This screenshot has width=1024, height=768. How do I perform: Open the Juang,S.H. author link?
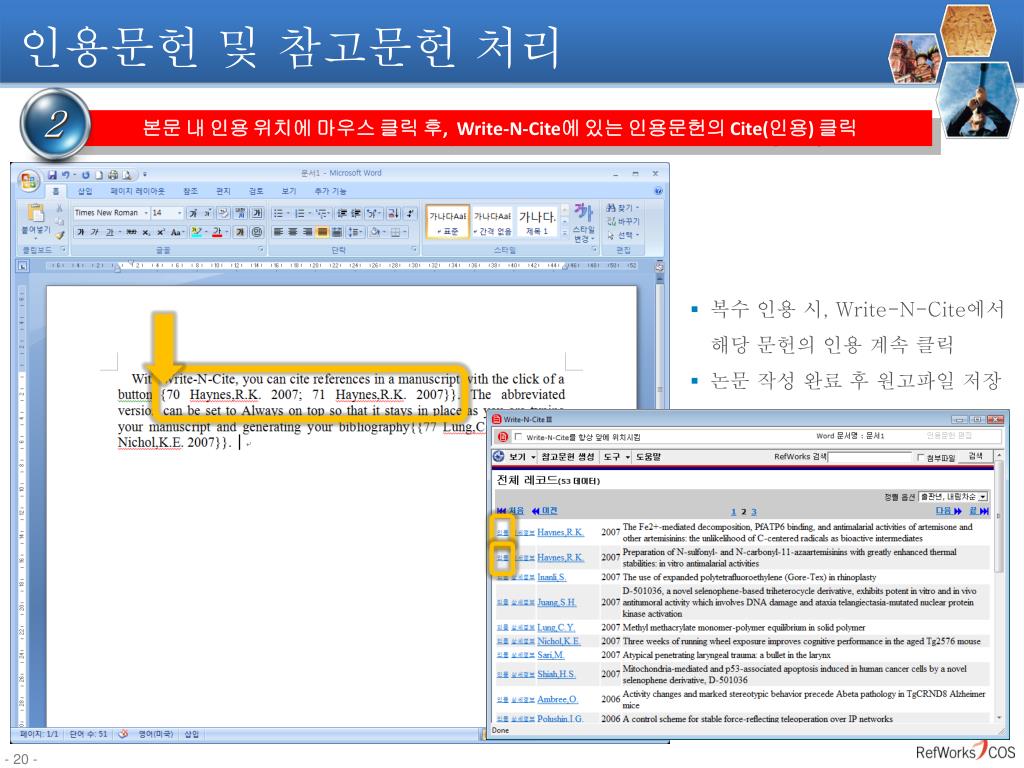(556, 602)
